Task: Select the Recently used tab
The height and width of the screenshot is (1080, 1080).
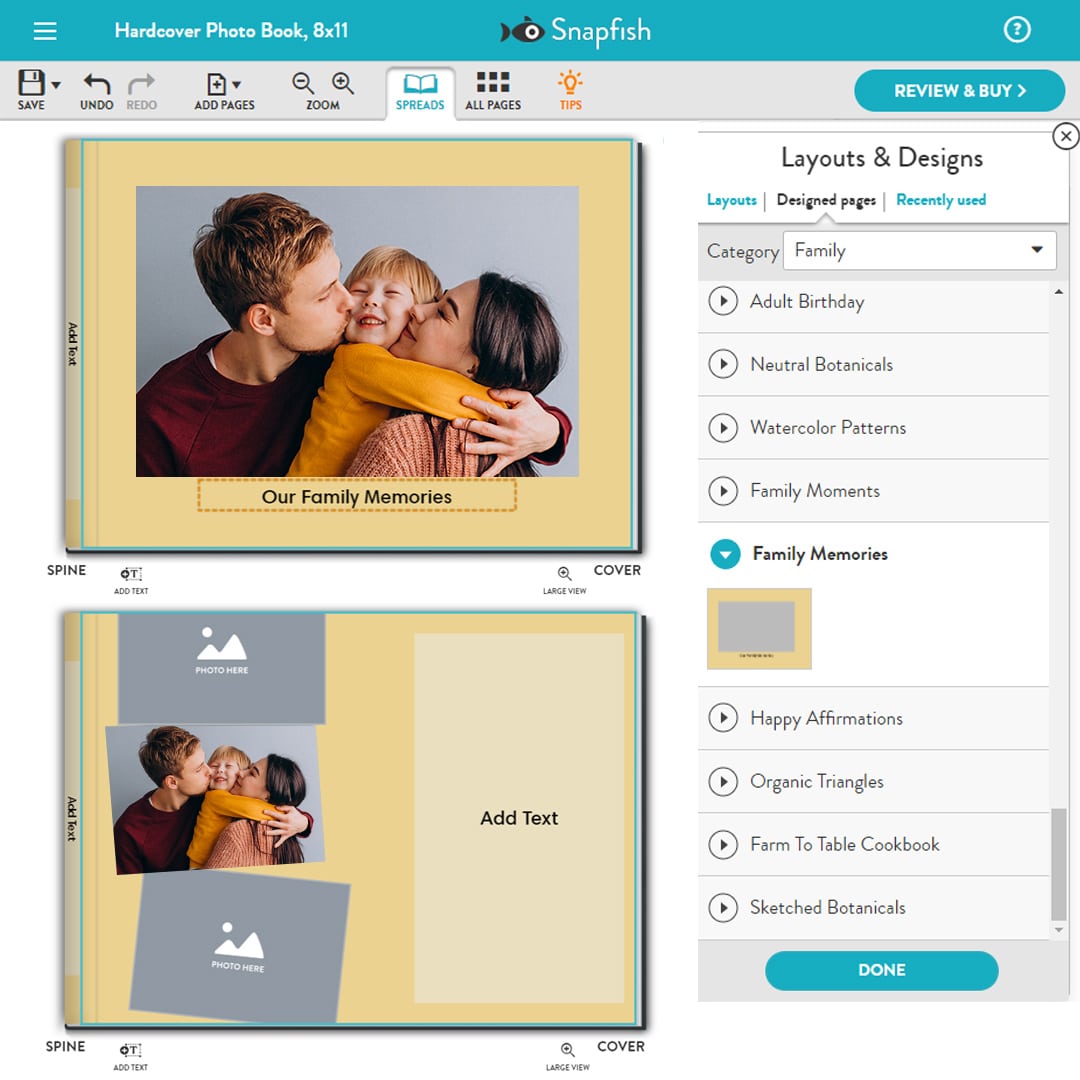Action: (x=940, y=200)
